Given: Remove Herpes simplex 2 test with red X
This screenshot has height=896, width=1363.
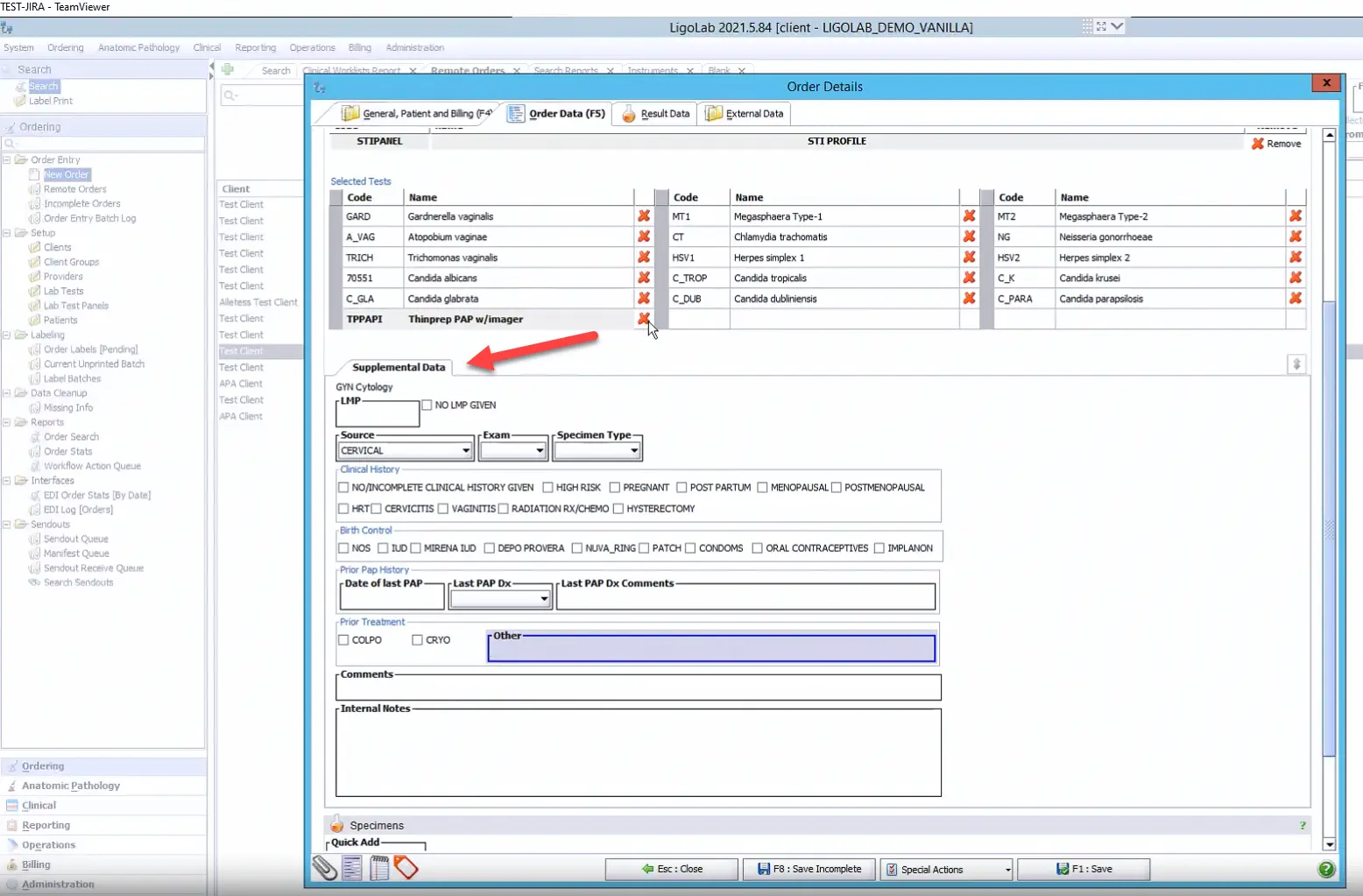Looking at the screenshot, I should click(1296, 257).
